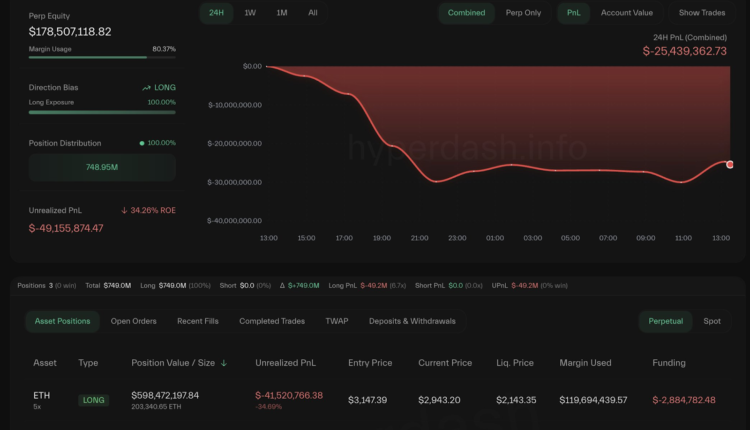Open Deposits & Withdrawals tab
Image resolution: width=750 pixels, height=430 pixels.
click(x=412, y=321)
